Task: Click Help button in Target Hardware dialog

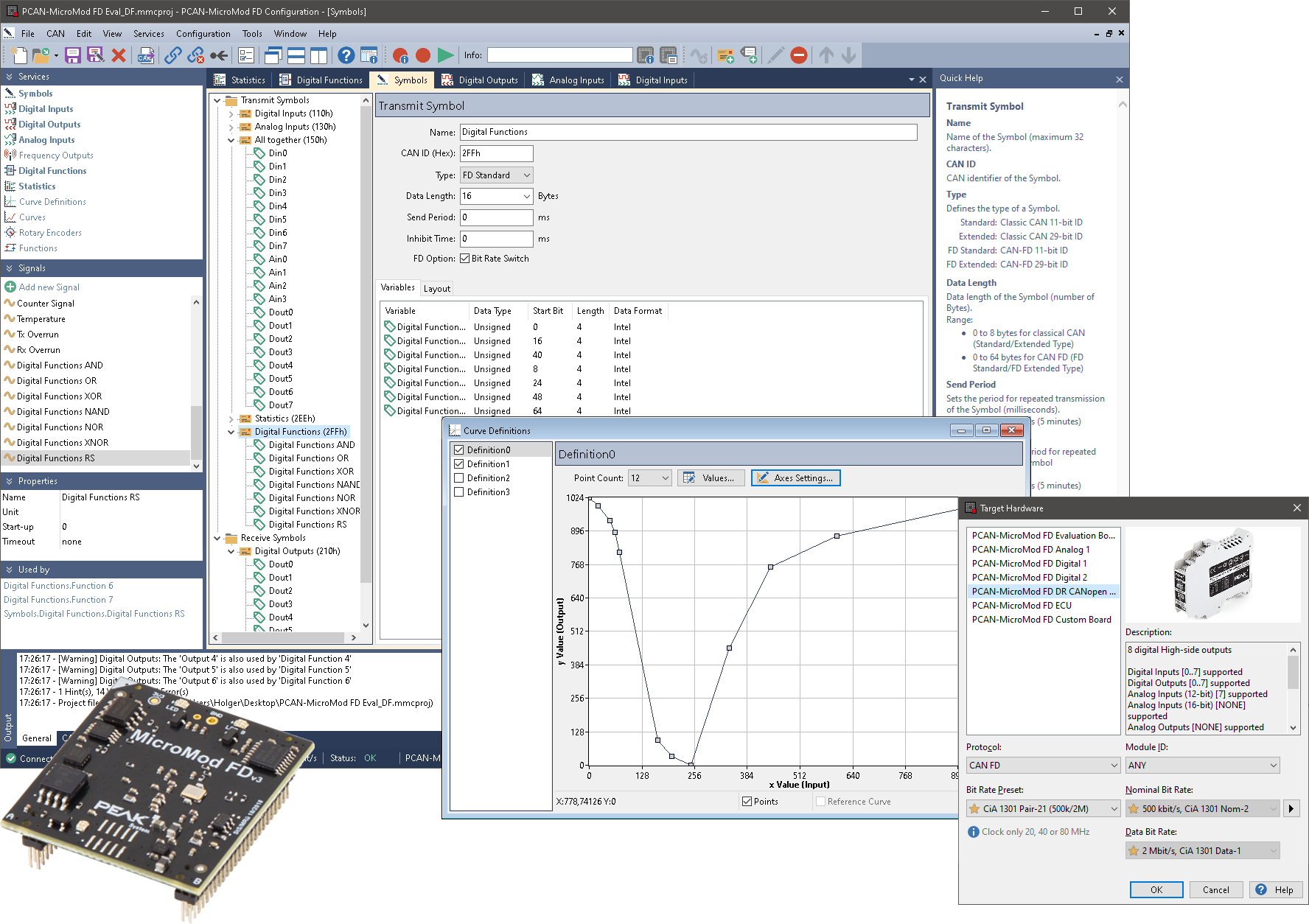Action: coord(1276,890)
